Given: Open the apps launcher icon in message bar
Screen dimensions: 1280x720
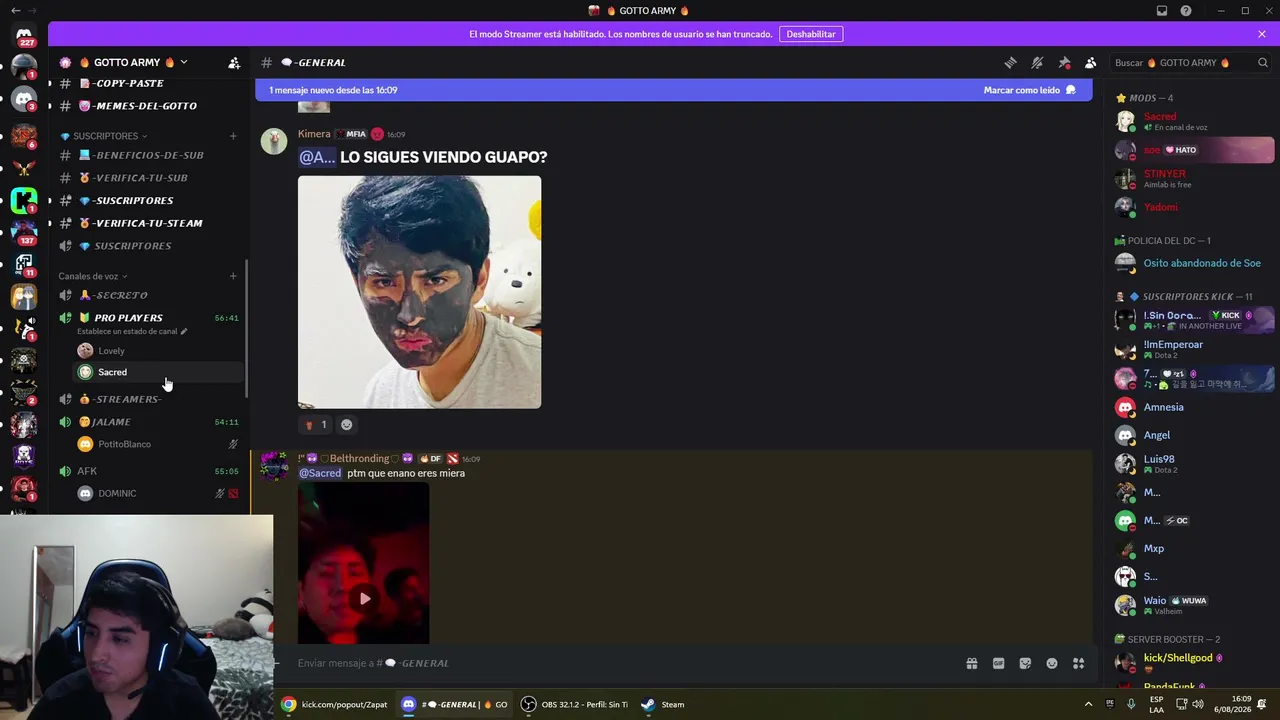Looking at the screenshot, I should point(1079,663).
